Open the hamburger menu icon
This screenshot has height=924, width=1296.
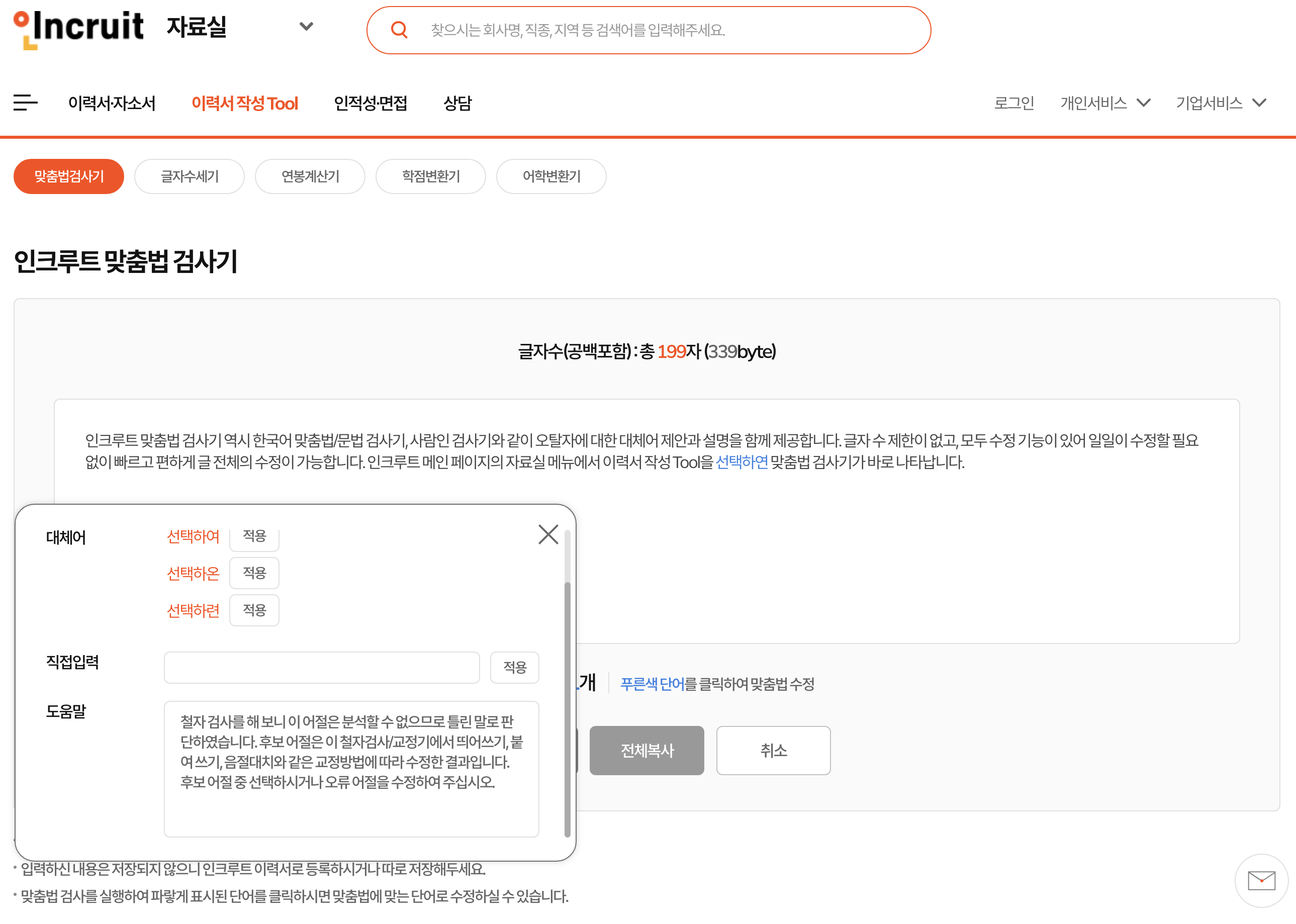click(x=26, y=103)
